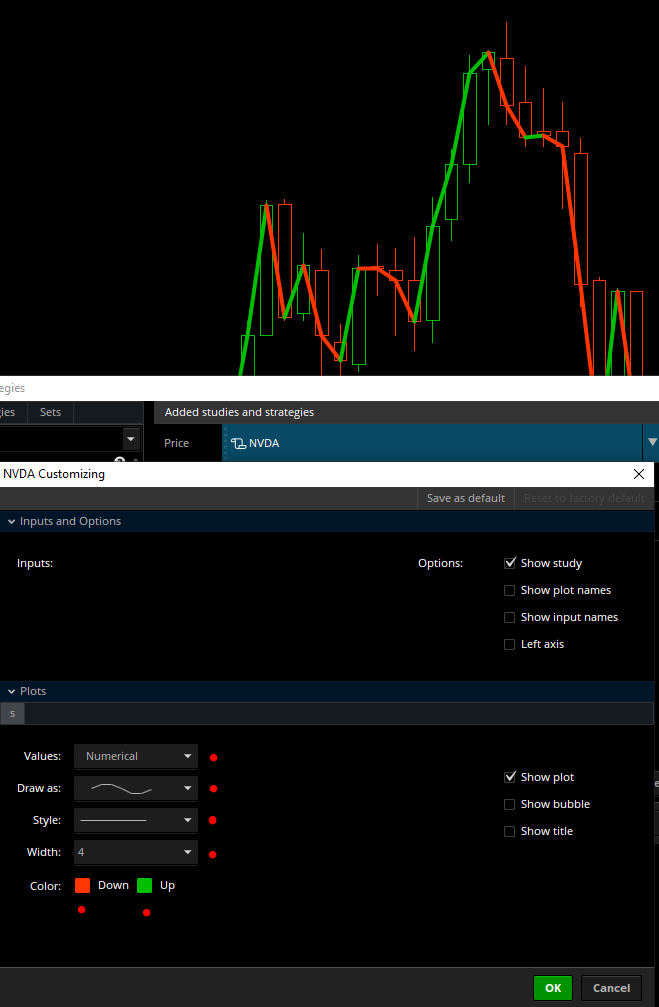Uncheck the Show plot option
The width and height of the screenshot is (659, 1007).
(x=510, y=778)
